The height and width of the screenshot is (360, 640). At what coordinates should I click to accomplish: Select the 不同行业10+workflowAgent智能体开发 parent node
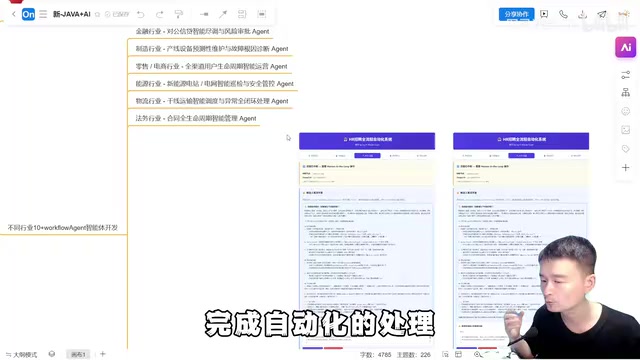tap(62, 228)
